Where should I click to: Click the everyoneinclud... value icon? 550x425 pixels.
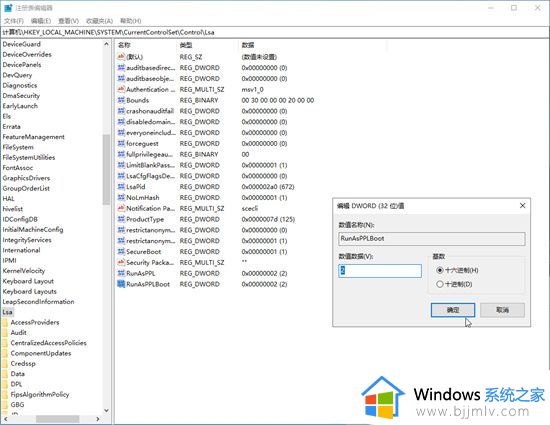[121, 133]
